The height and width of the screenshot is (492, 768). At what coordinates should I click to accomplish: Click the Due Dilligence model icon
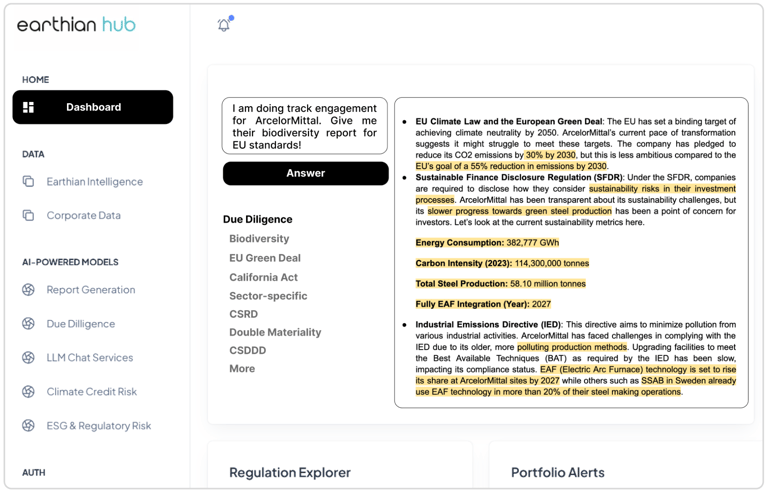28,323
